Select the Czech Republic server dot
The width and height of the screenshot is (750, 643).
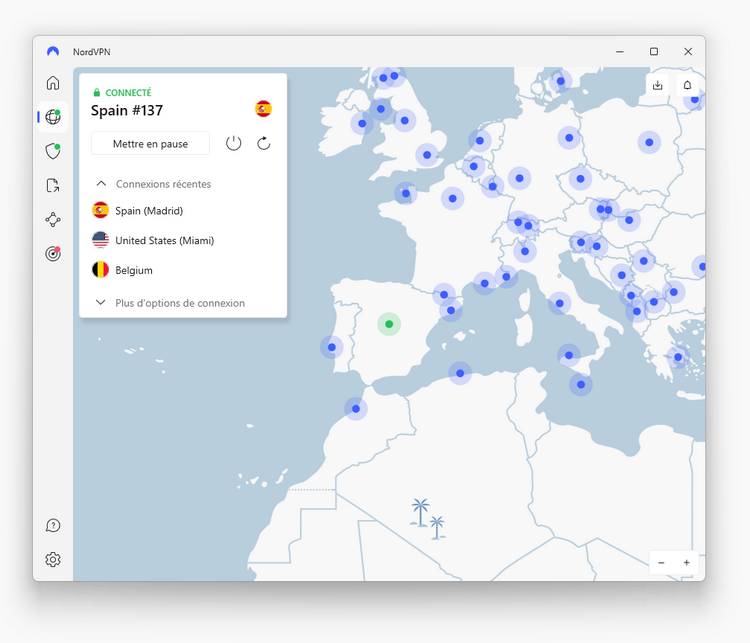(x=580, y=178)
